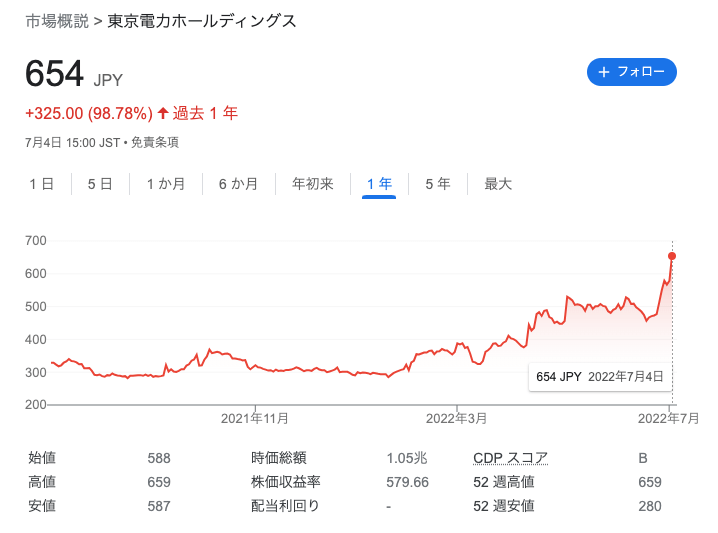Switch to the 6 か月 range tab
The image size is (718, 533).
pyautogui.click(x=238, y=184)
